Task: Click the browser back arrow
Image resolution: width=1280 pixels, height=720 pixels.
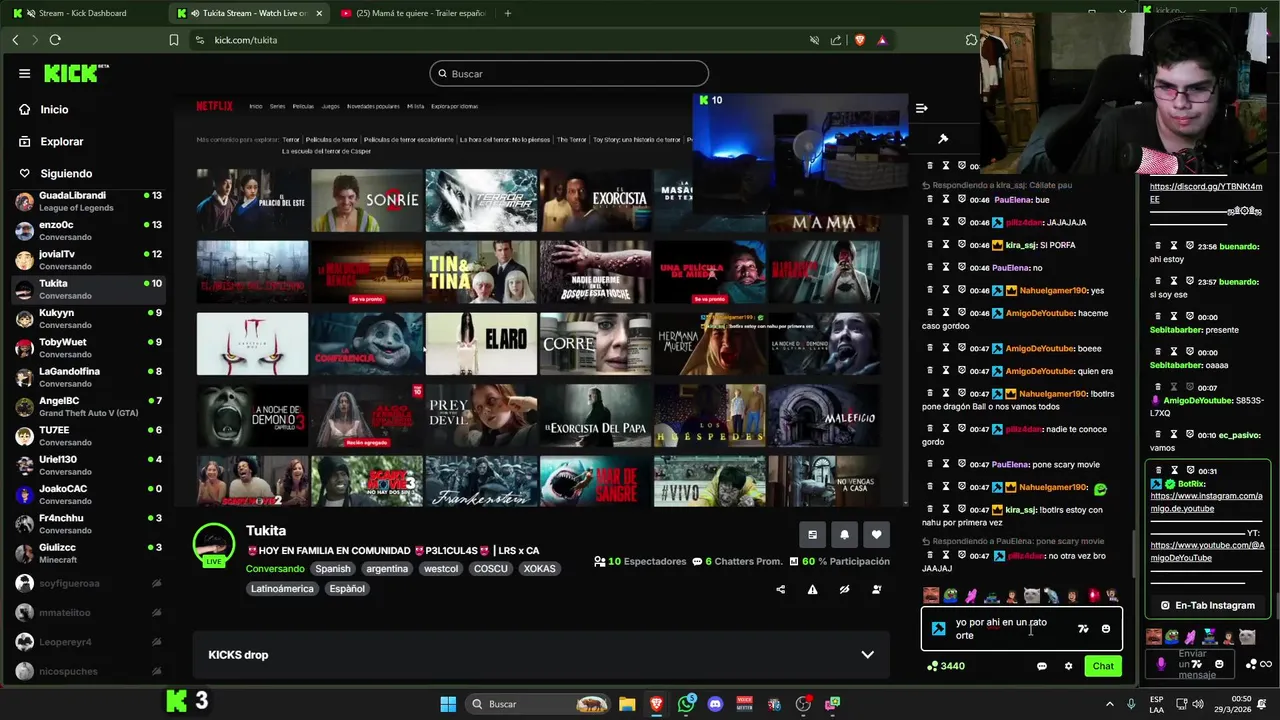Action: click(x=15, y=40)
